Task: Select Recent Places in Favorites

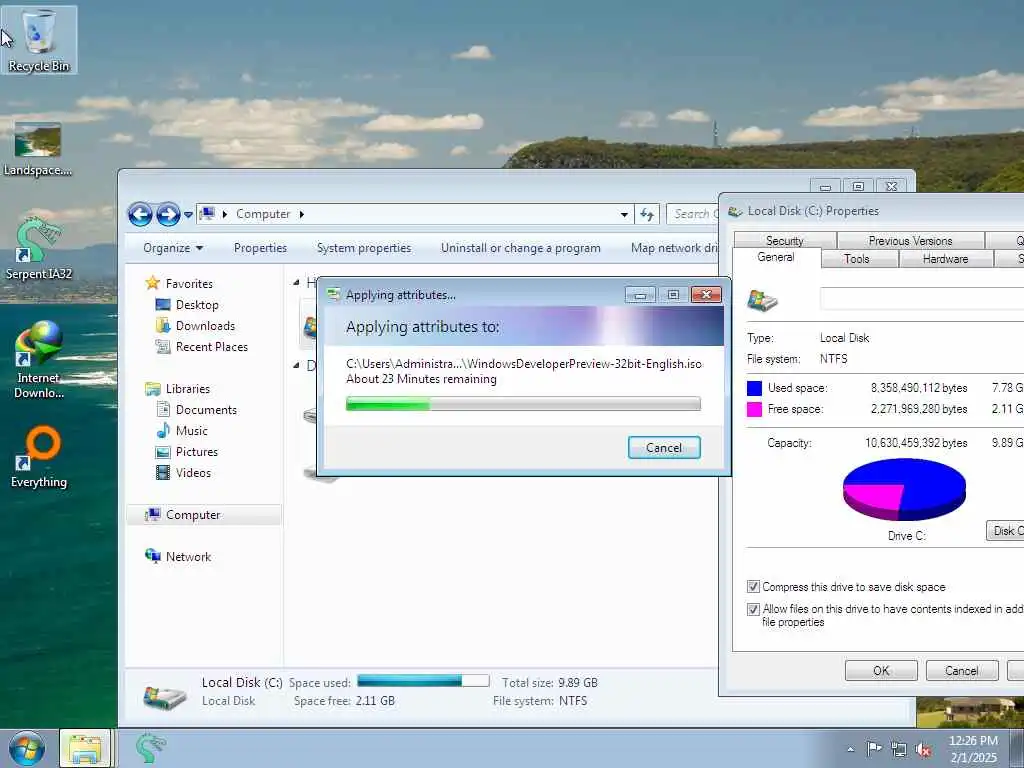Action: pyautogui.click(x=212, y=347)
